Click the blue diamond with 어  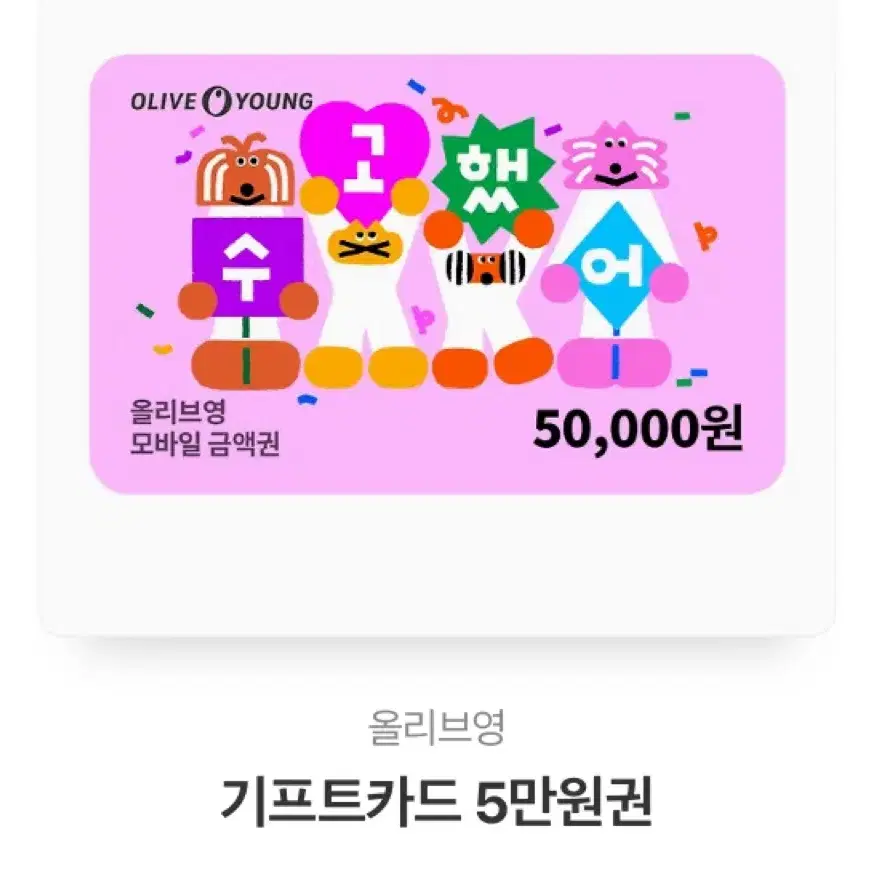point(615,265)
